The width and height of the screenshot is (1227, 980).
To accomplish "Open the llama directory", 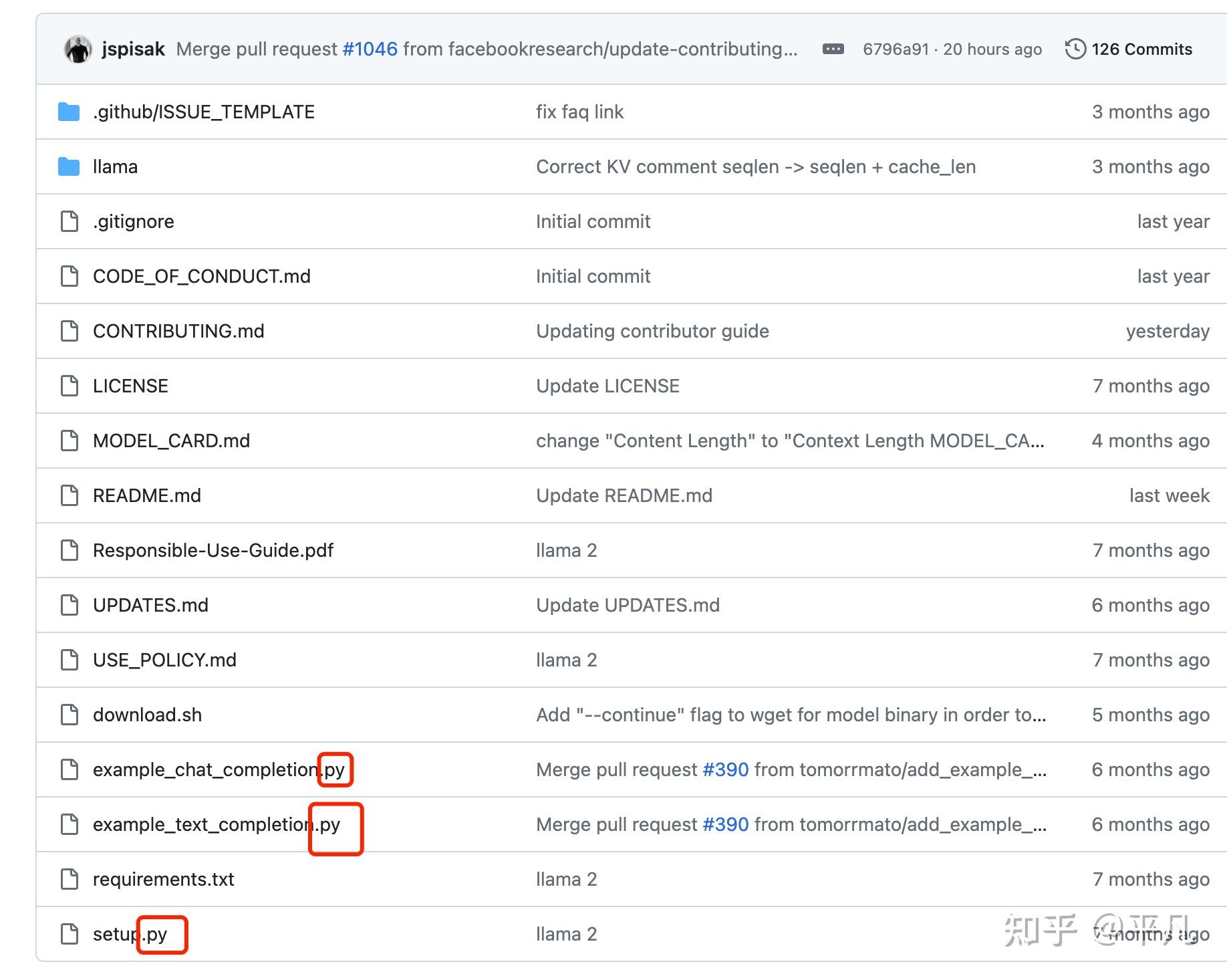I will [x=115, y=167].
